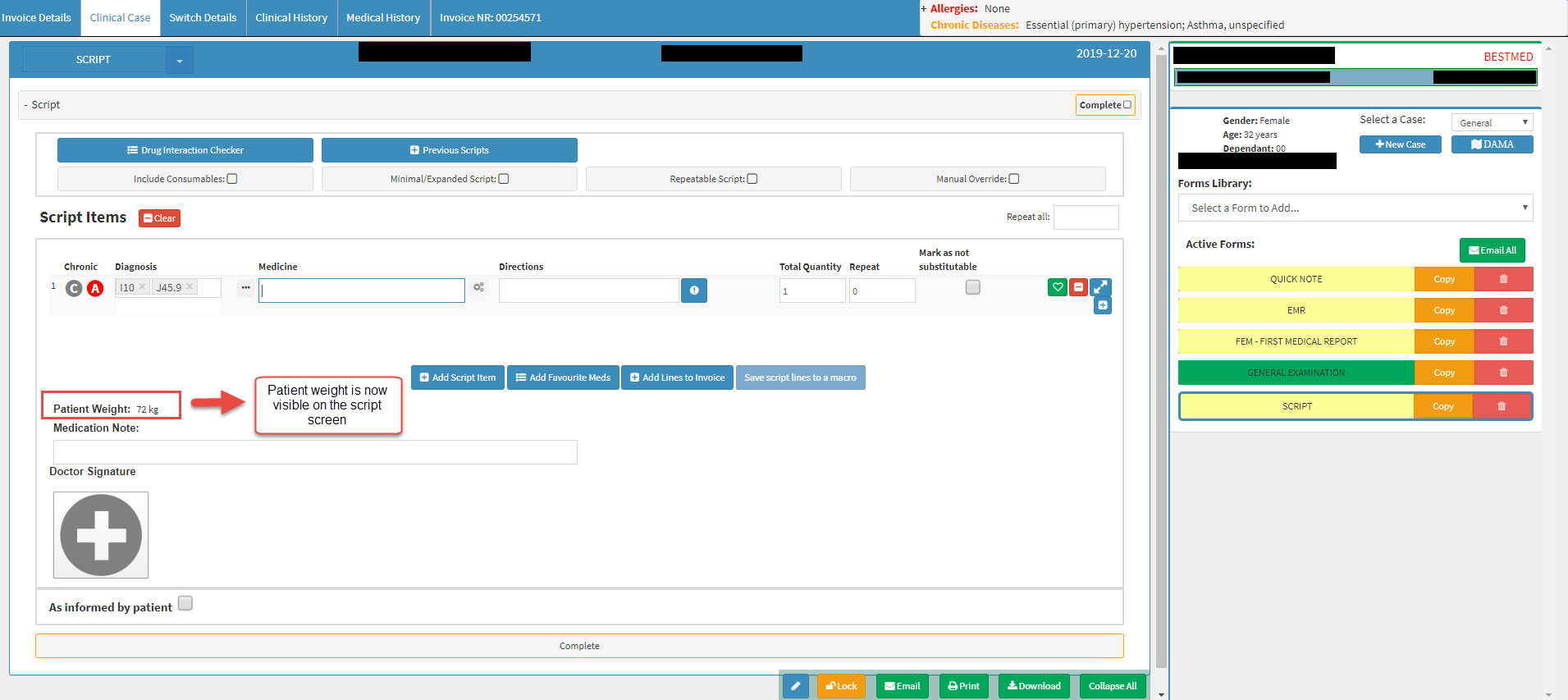Screen dimensions: 1568x700
Task: Open the SCRIPT dropdown arrow in header
Action: pos(180,60)
